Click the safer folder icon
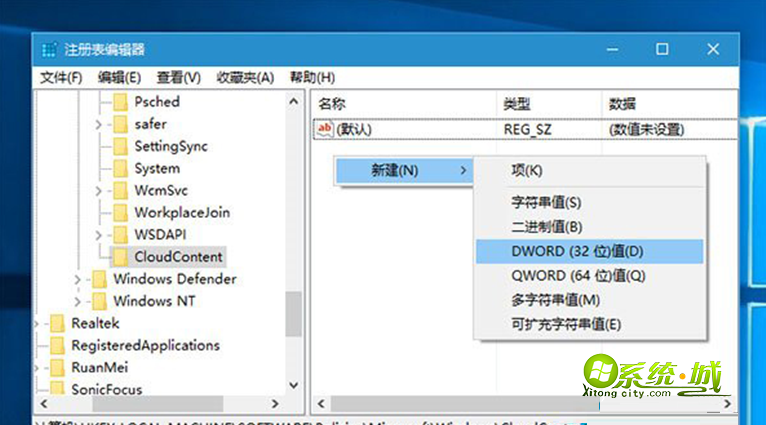 120,124
